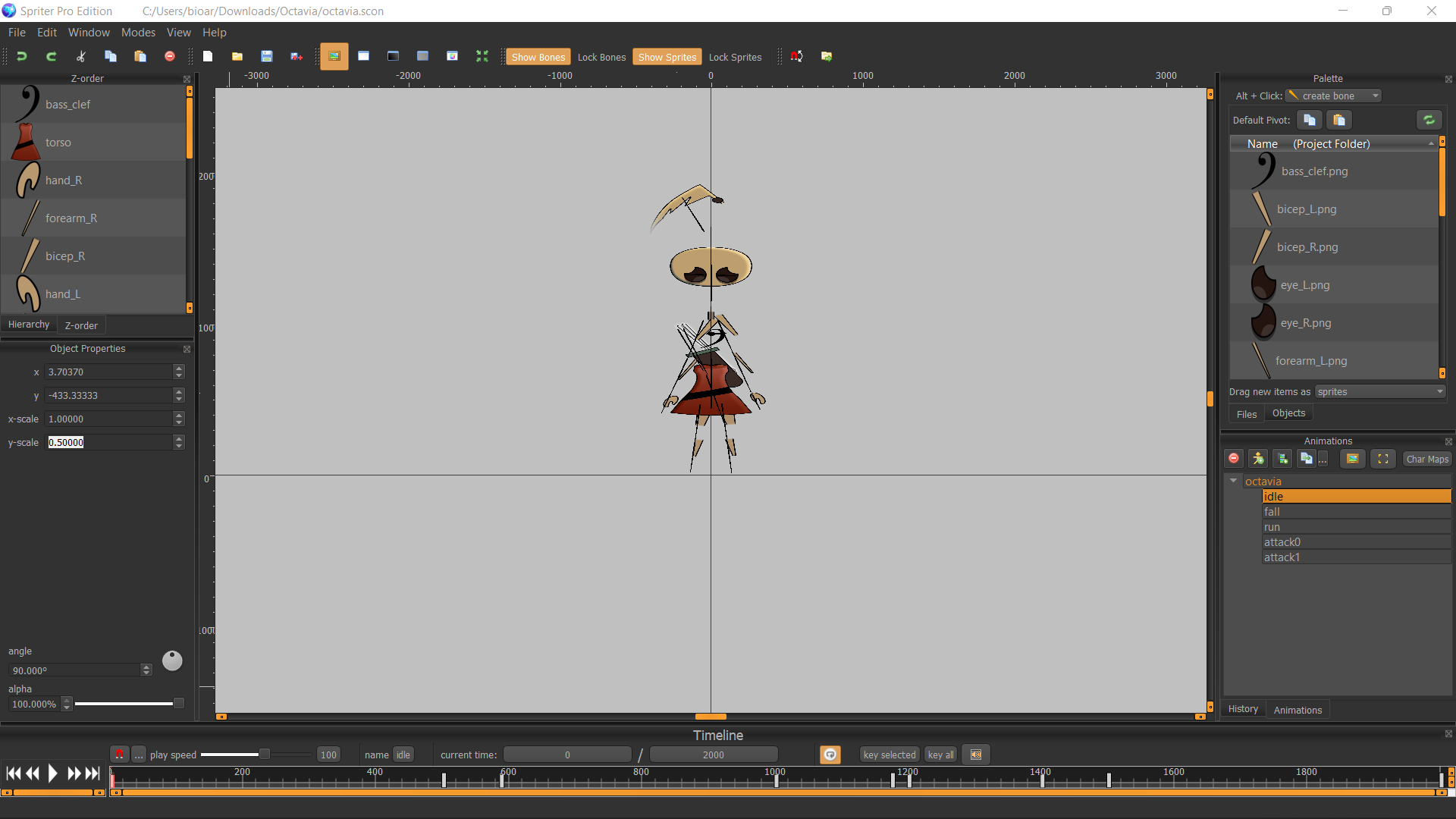Toggle Lock Bones
Image resolution: width=1456 pixels, height=819 pixels.
click(601, 57)
